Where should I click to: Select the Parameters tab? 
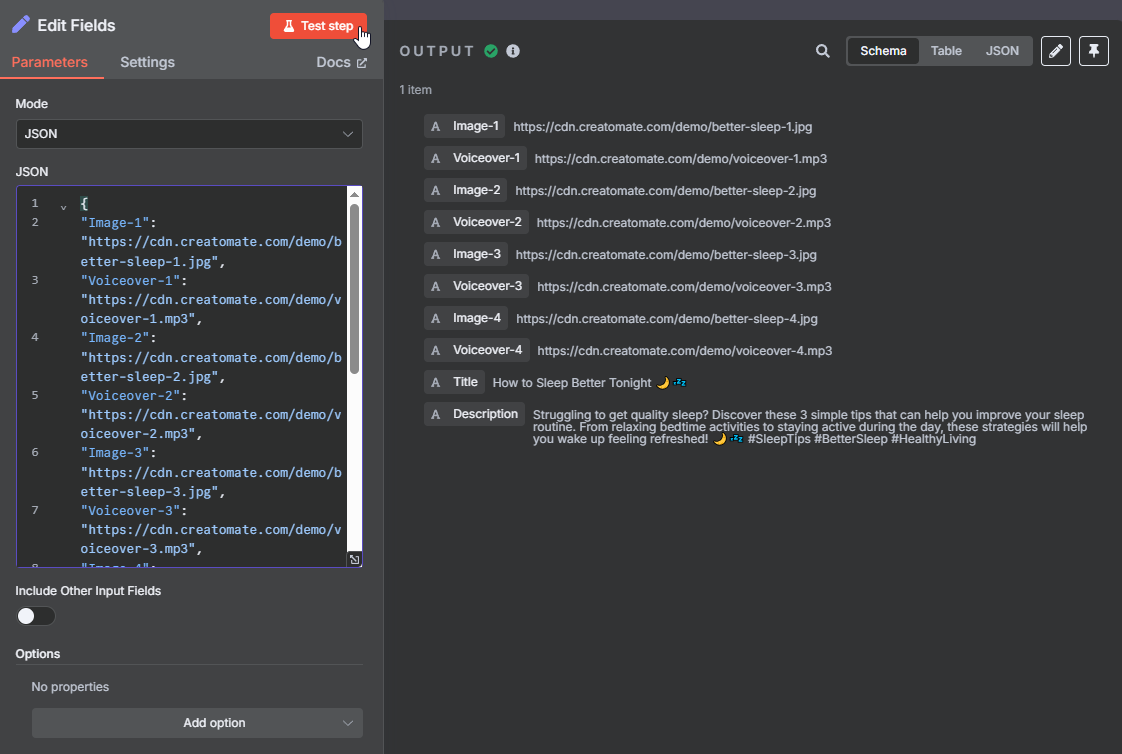(x=50, y=62)
